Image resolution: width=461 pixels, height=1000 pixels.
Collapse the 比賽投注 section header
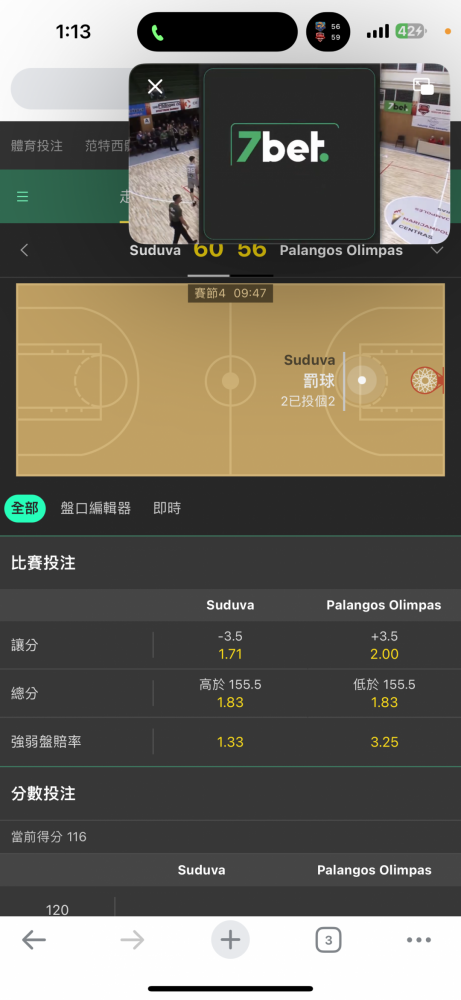pos(230,563)
